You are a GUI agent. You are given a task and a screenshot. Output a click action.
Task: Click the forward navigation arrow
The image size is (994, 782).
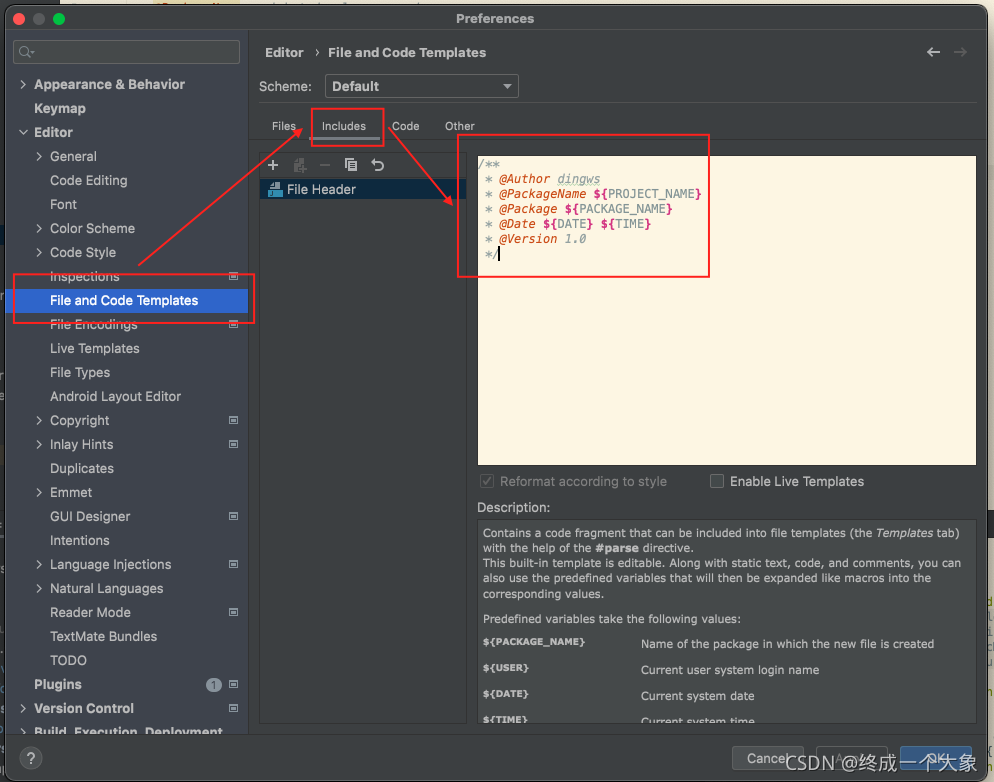click(960, 53)
